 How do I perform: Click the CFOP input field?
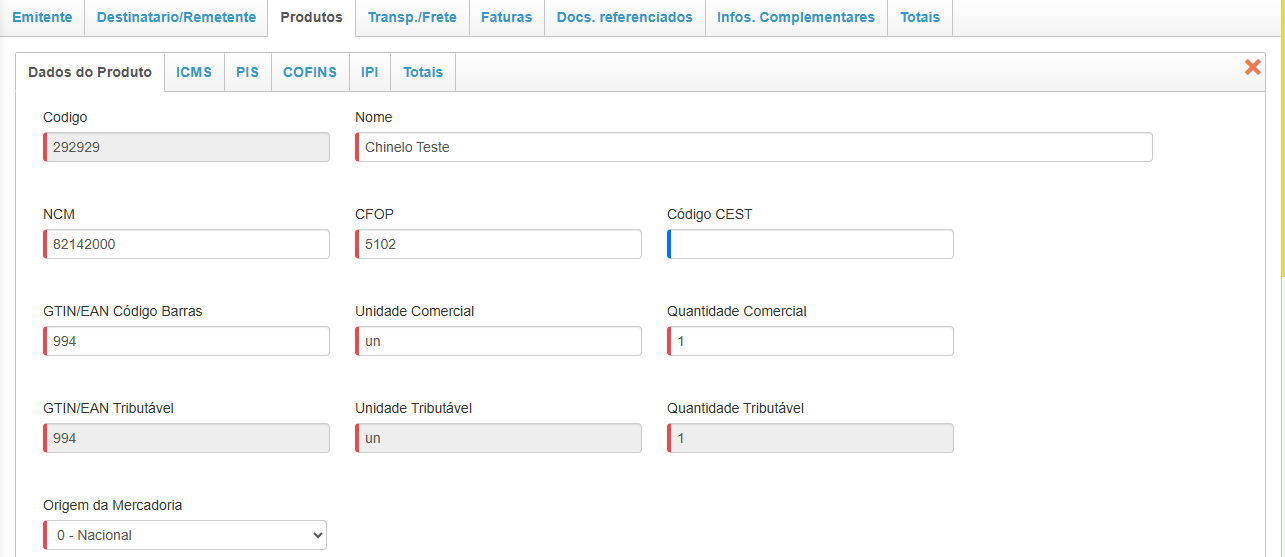499,244
